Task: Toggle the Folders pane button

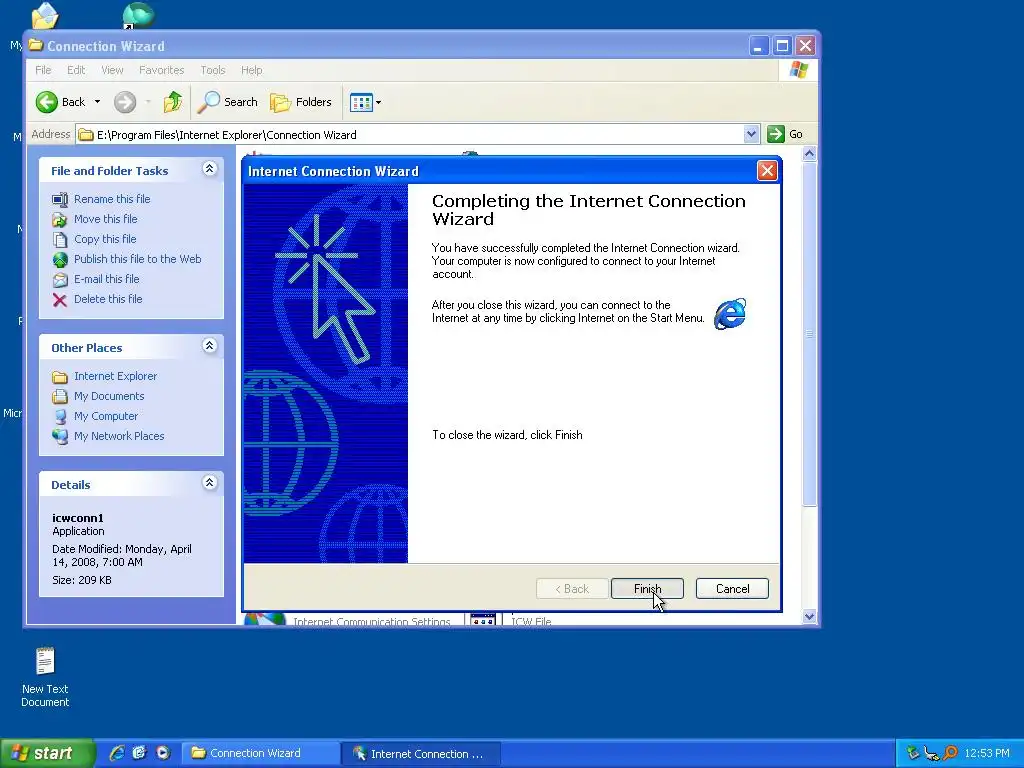Action: point(301,102)
